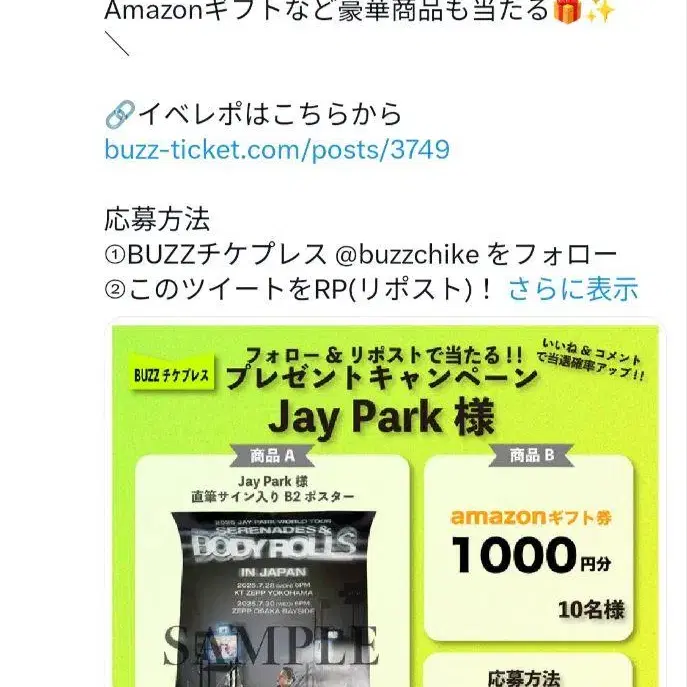687x687 pixels.
Task: Click the Jay Park poster sample image
Action: tap(272, 599)
